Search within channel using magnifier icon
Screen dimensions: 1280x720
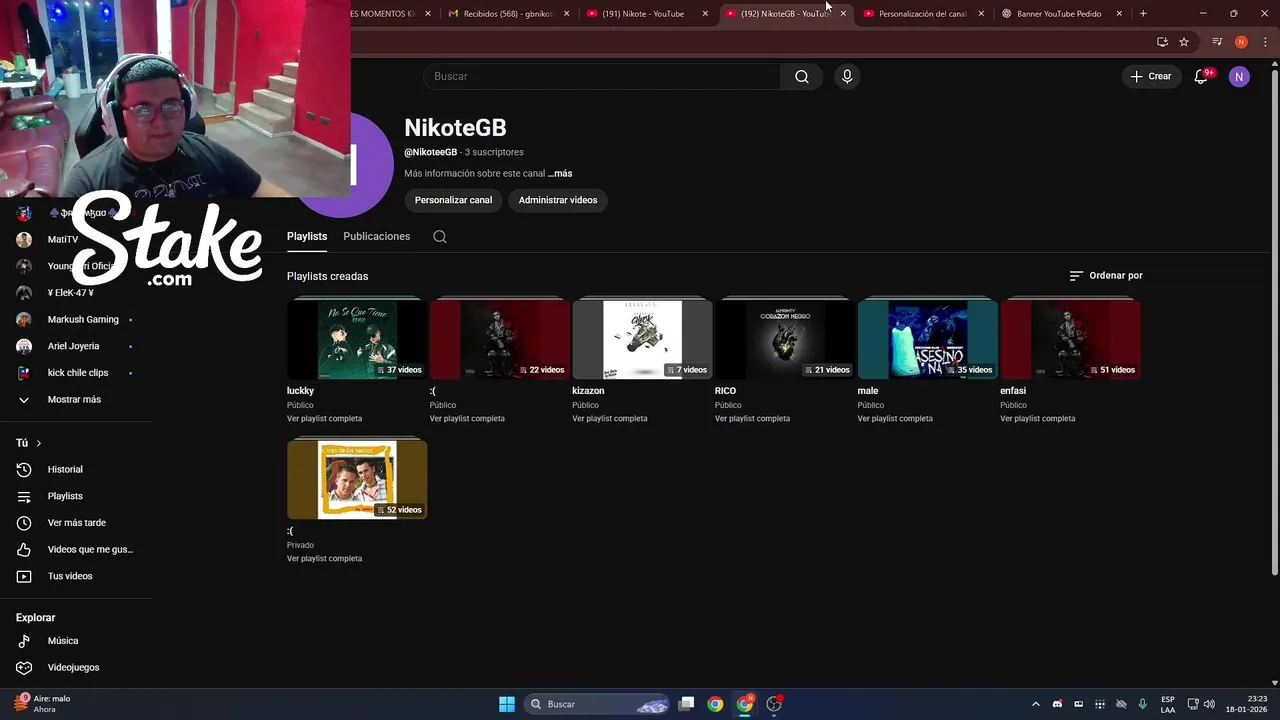440,237
